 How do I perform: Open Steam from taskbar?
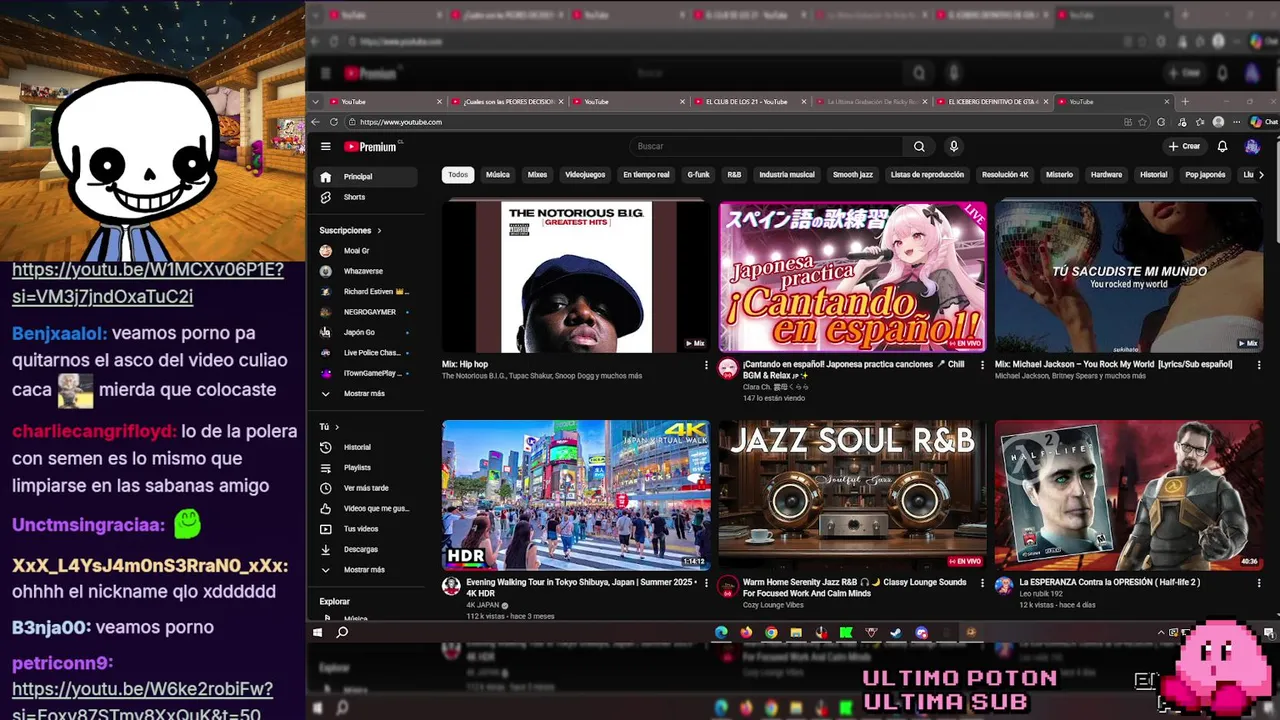point(896,632)
